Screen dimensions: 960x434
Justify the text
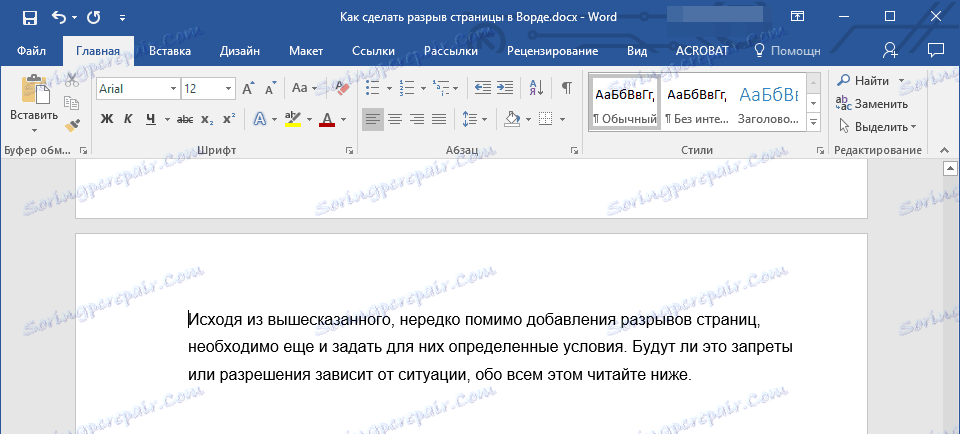click(439, 119)
